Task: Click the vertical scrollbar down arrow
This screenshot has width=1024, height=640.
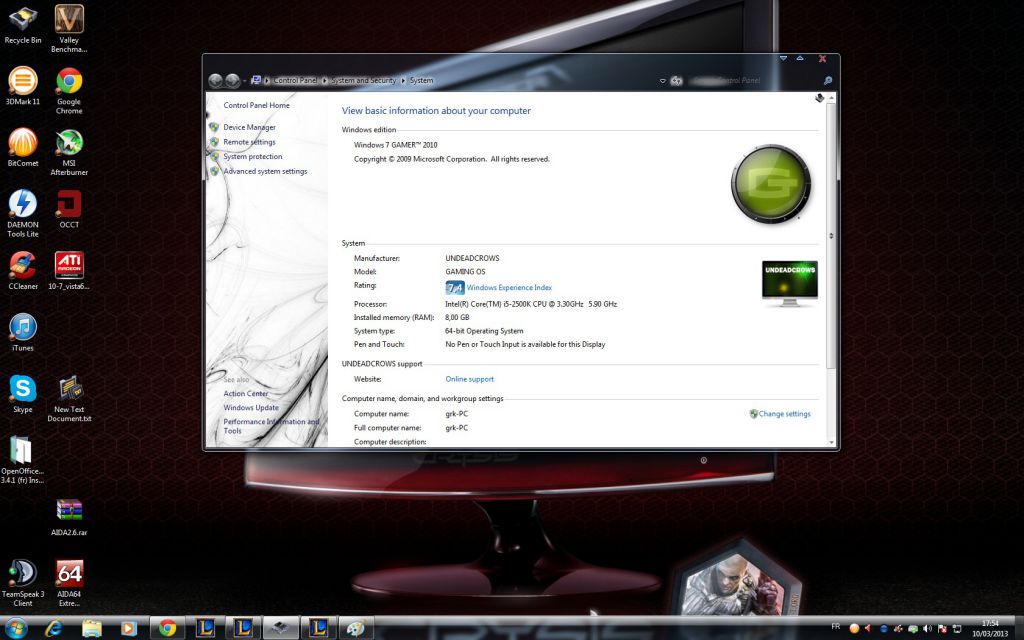Action: pyautogui.click(x=831, y=443)
